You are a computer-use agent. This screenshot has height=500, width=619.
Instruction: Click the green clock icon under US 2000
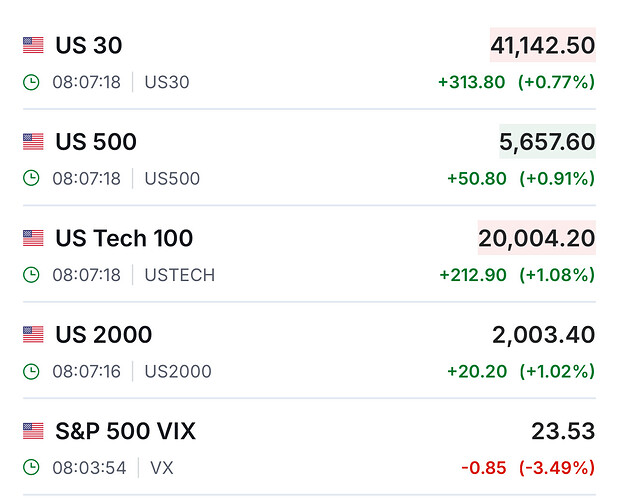31,371
